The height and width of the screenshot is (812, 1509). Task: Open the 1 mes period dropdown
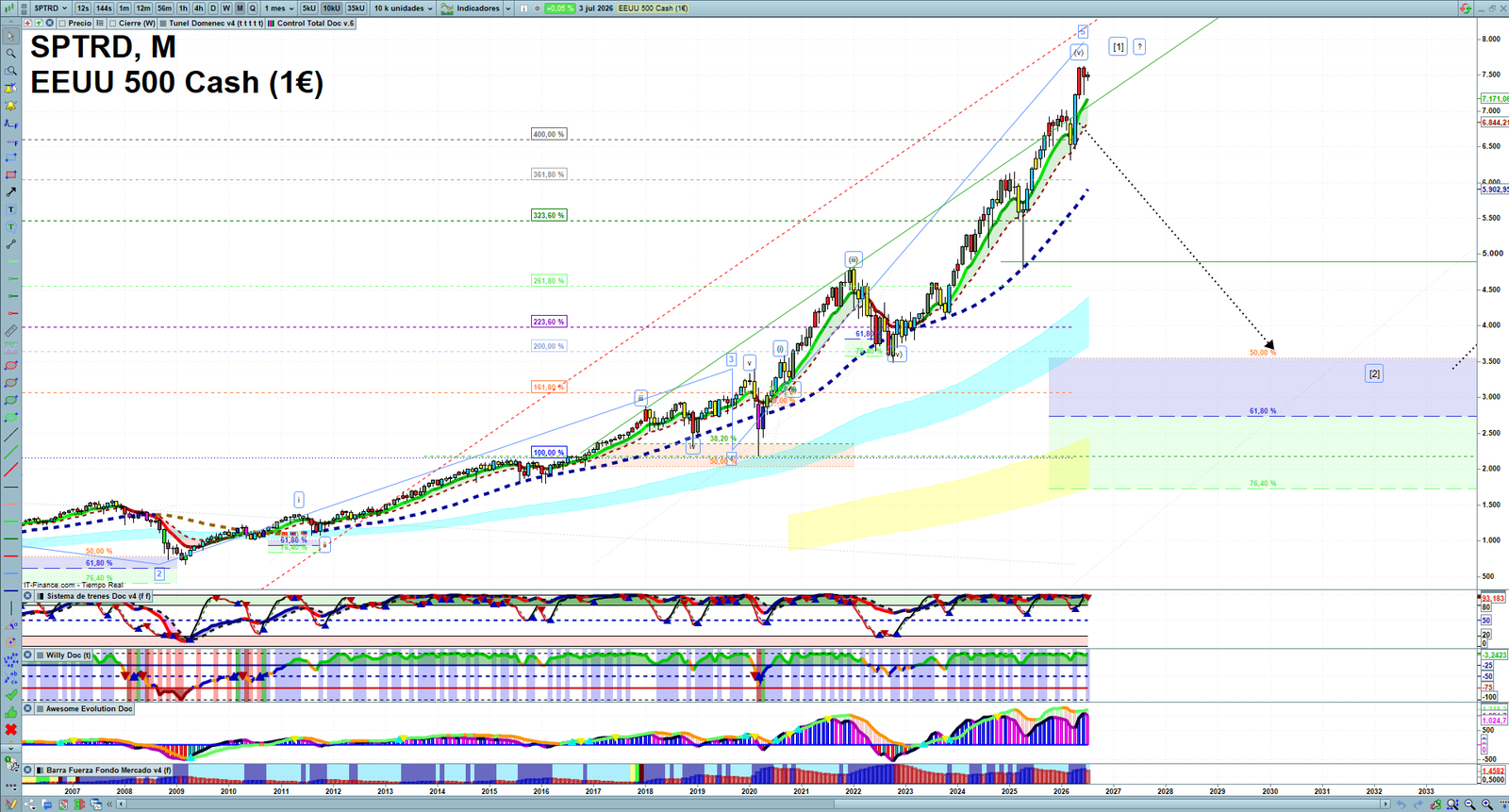279,8
